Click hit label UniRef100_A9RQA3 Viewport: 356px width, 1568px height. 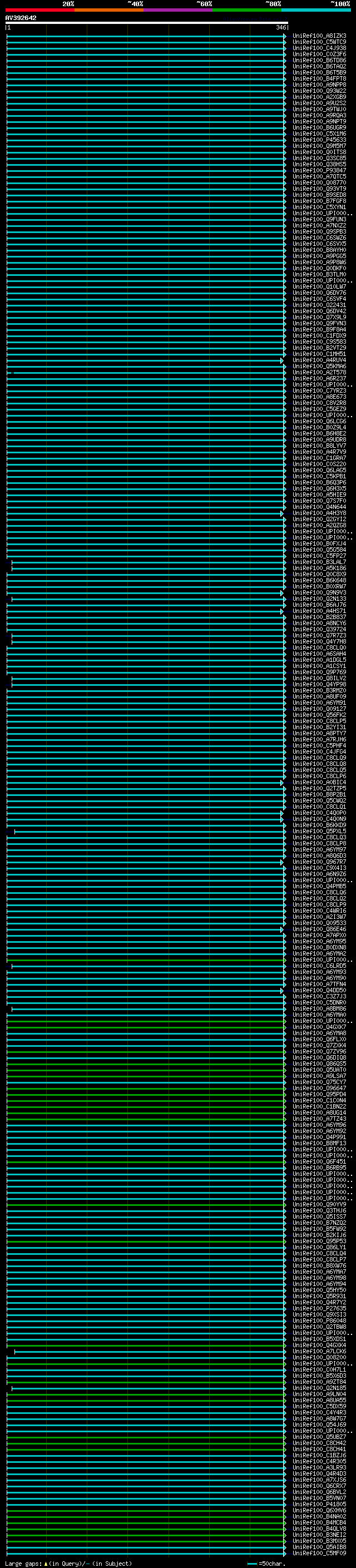coord(319,115)
